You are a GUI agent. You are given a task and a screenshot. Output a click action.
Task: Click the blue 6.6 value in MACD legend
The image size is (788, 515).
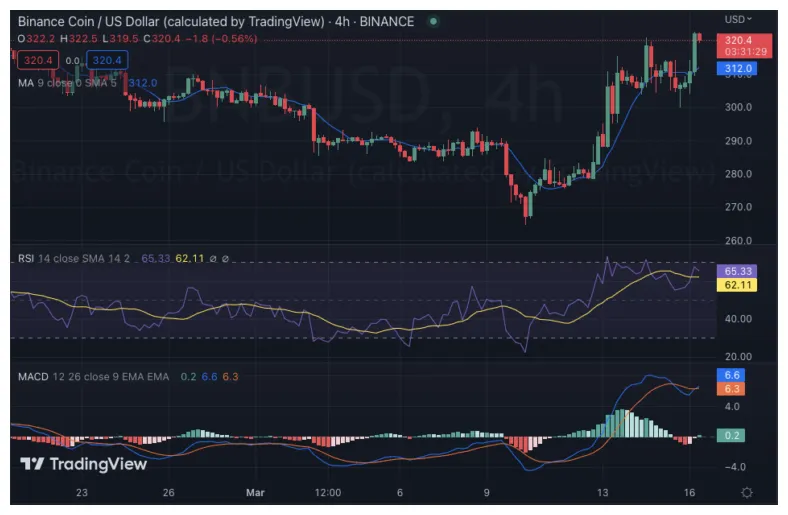210,376
